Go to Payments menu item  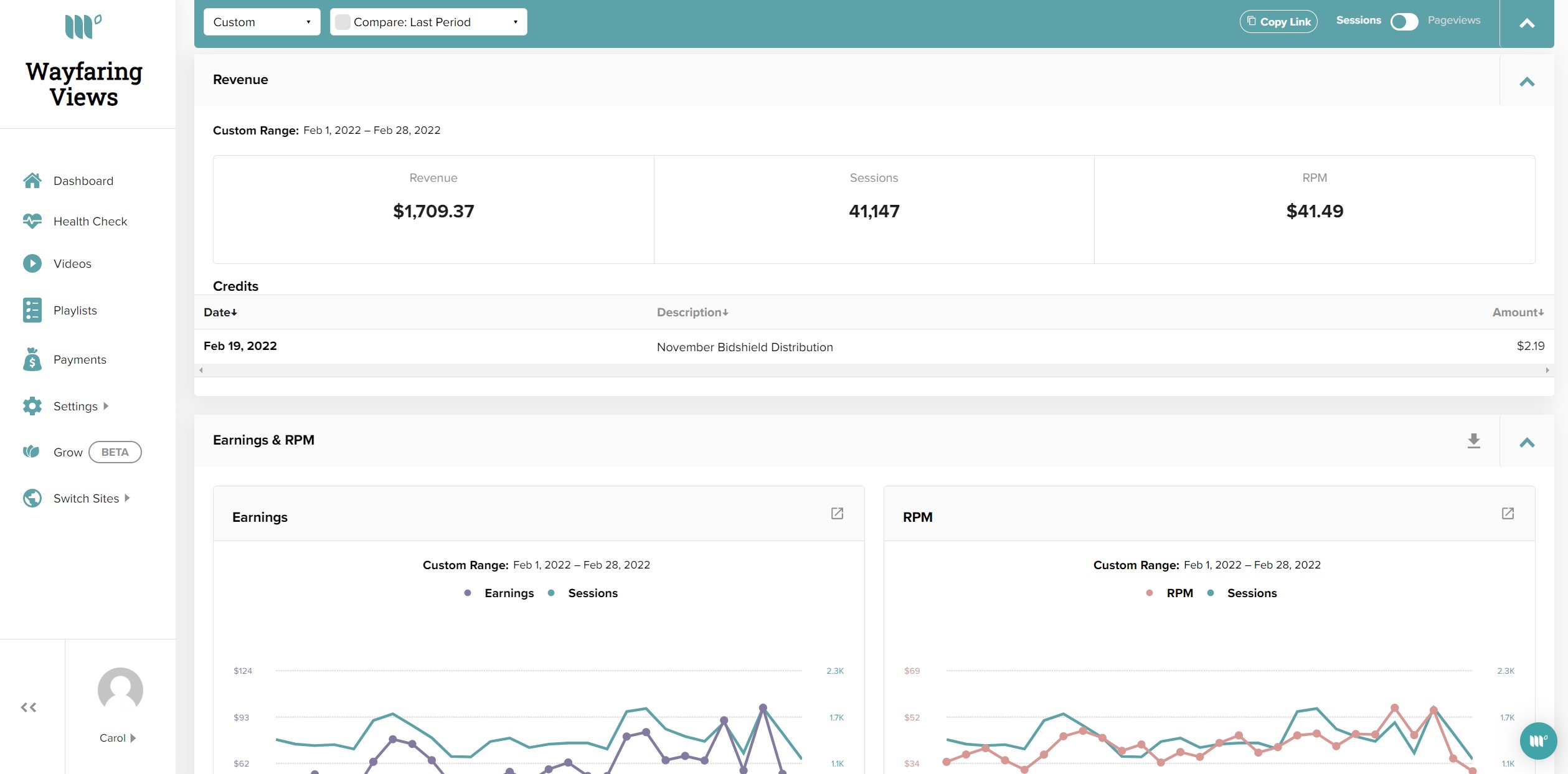(x=80, y=359)
